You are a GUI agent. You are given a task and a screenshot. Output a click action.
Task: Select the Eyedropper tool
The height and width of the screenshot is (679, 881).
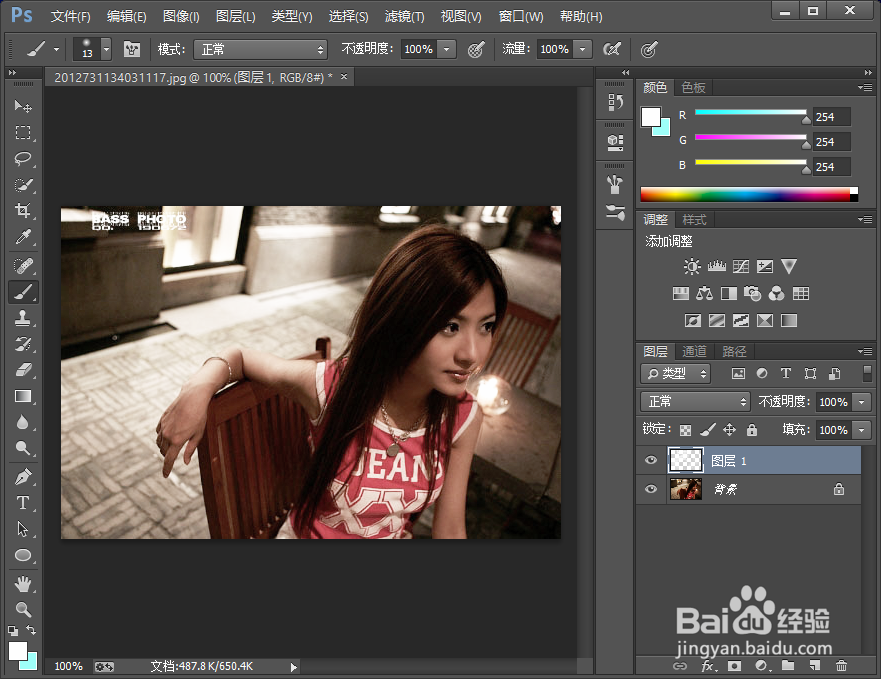point(23,238)
